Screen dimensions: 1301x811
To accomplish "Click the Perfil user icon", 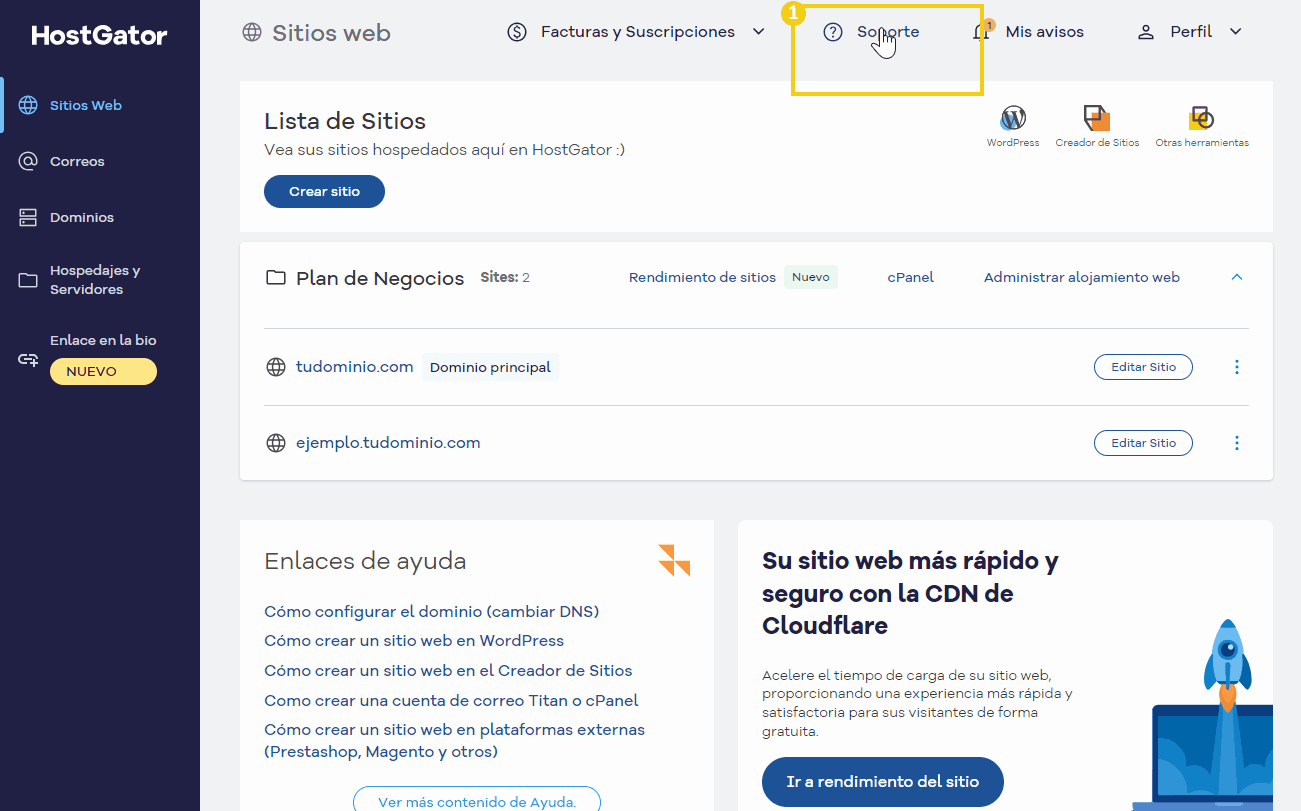I will 1146,32.
